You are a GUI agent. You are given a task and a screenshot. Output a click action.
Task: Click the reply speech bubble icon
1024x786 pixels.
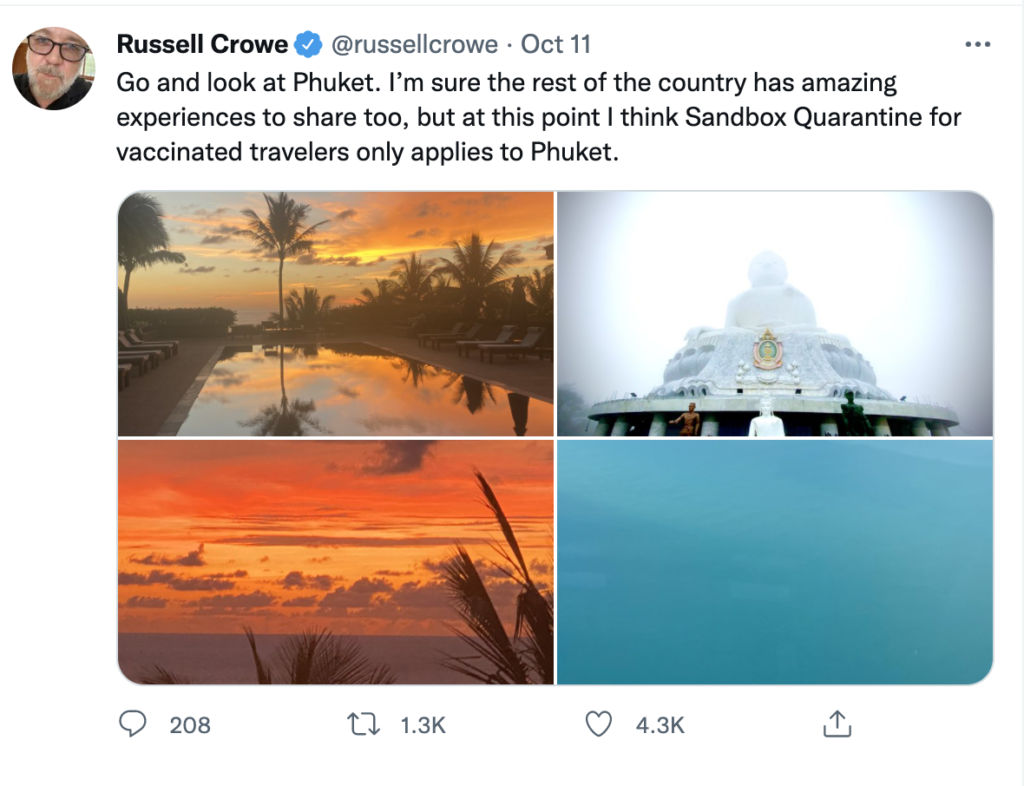pos(133,724)
